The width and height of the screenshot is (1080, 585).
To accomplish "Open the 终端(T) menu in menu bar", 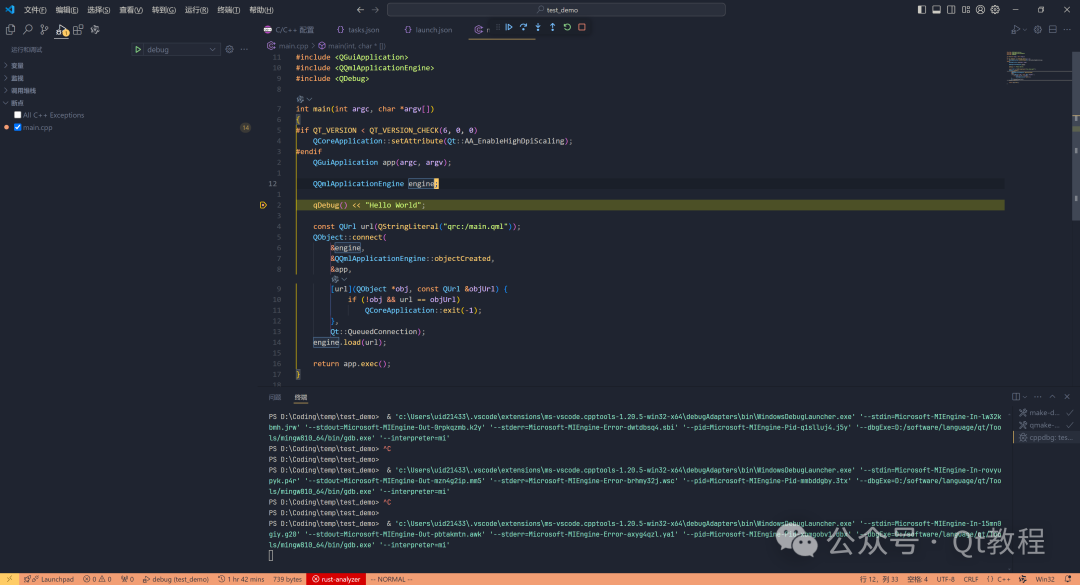I will [228, 9].
